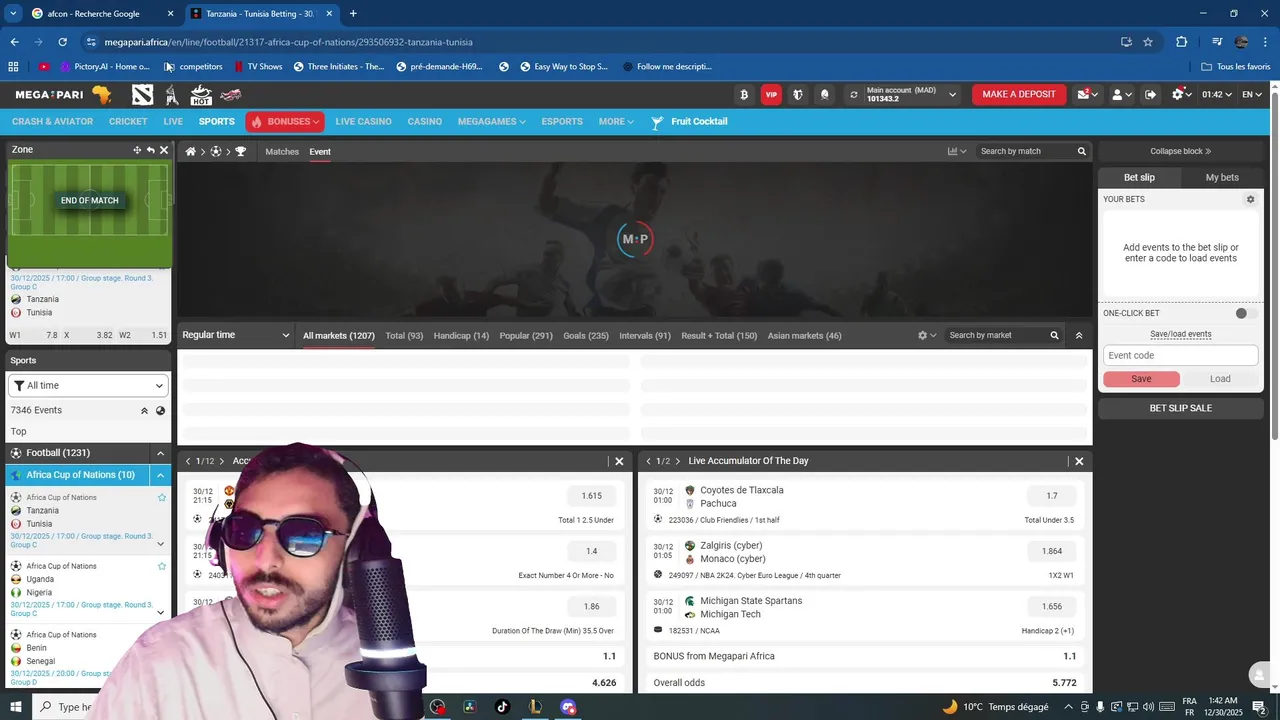Viewport: 1280px width, 720px height.
Task: Click the Bet Slip Sale button
Action: pos(1181,408)
